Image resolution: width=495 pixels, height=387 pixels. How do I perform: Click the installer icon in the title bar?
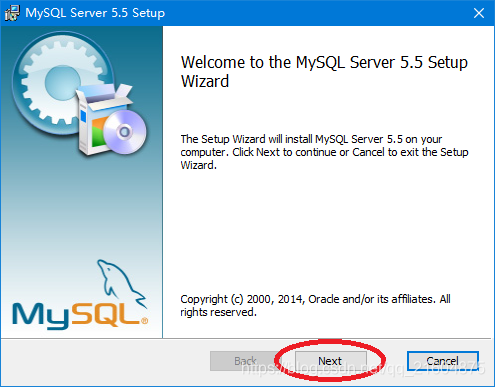pyautogui.click(x=12, y=13)
